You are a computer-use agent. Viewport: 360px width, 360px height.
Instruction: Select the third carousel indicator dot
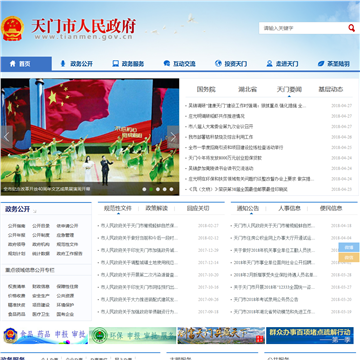pos(158,189)
